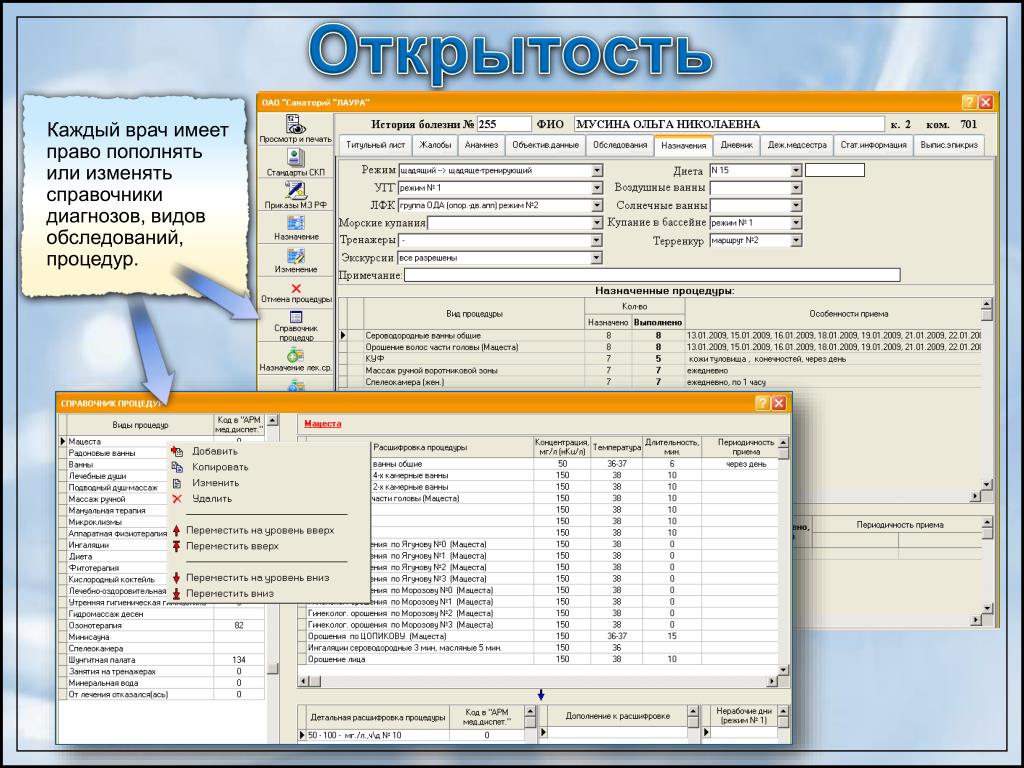Image resolution: width=1024 pixels, height=768 pixels.
Task: Choose Переместить на уровень вниз
Action: (x=257, y=577)
